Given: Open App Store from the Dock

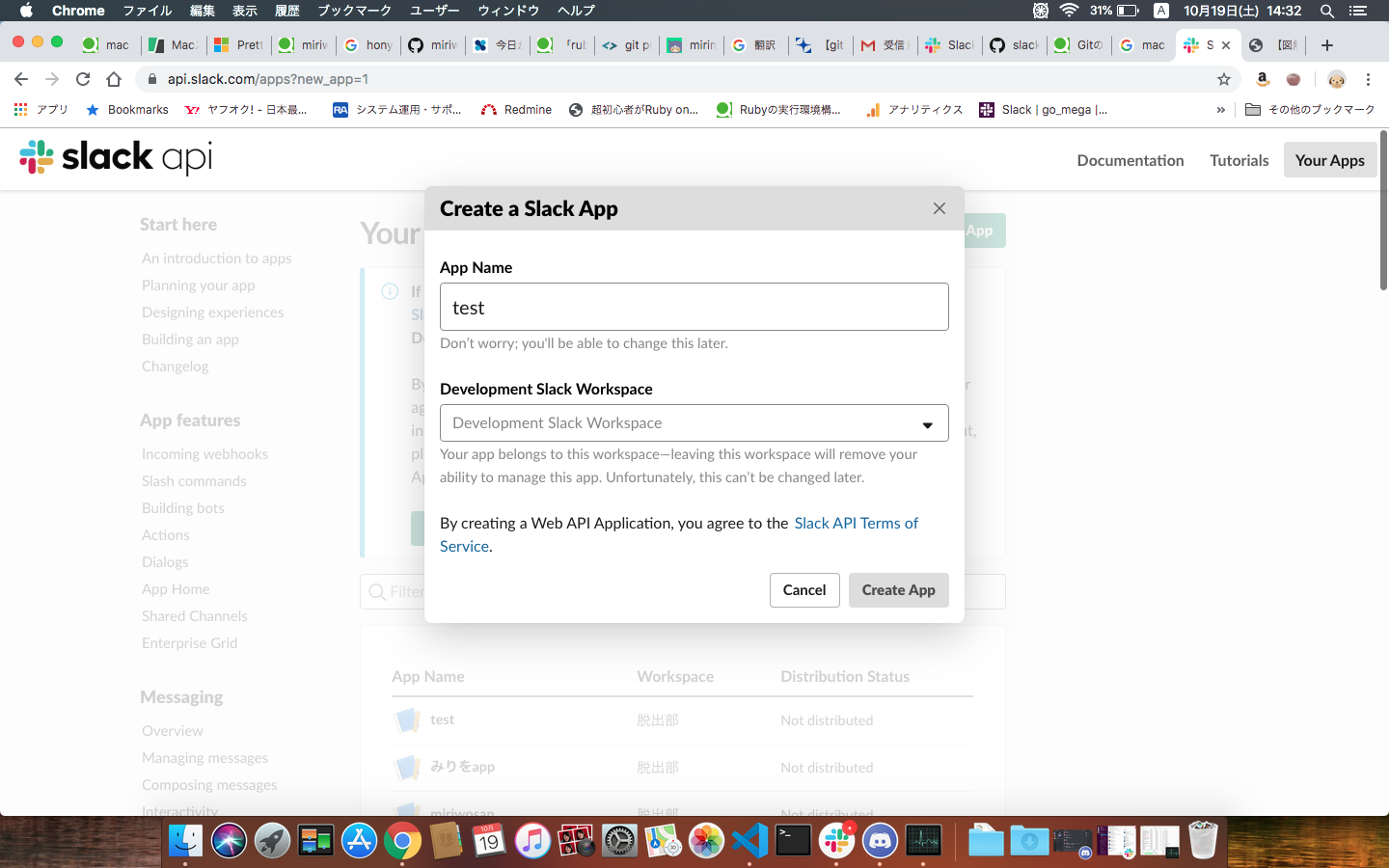Looking at the screenshot, I should [359, 841].
